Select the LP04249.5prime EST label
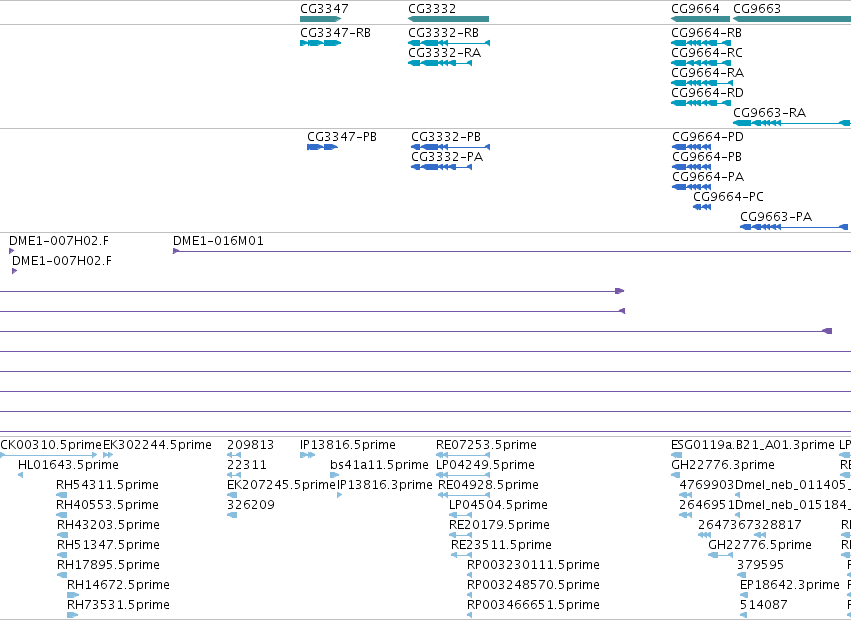851x620 pixels. tap(485, 465)
